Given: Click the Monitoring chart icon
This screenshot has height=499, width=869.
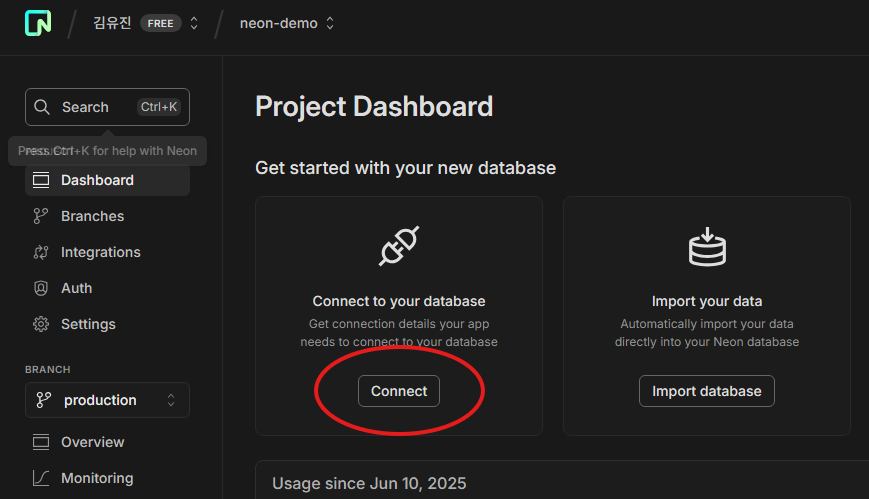Looking at the screenshot, I should point(41,478).
